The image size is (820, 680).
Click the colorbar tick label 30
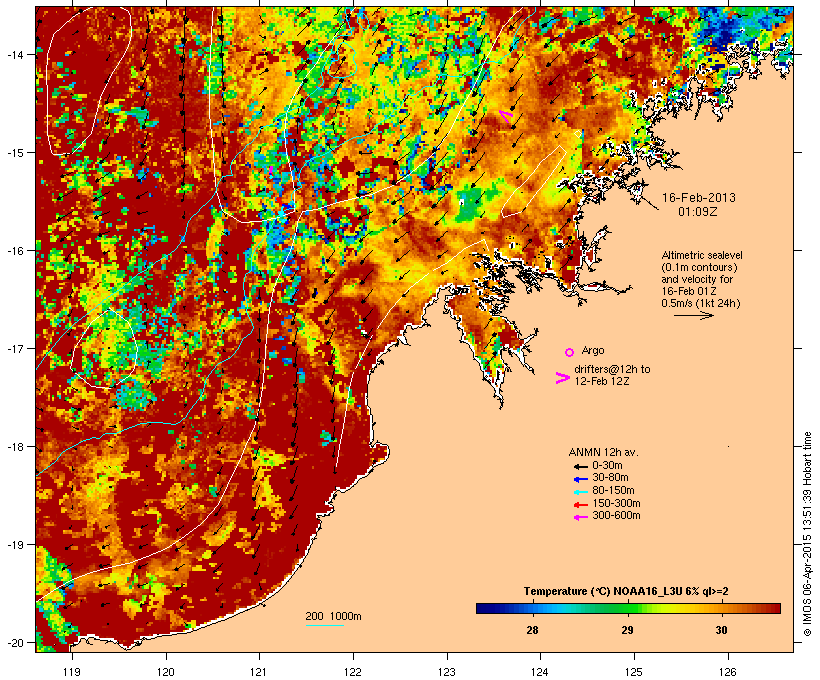click(x=722, y=630)
